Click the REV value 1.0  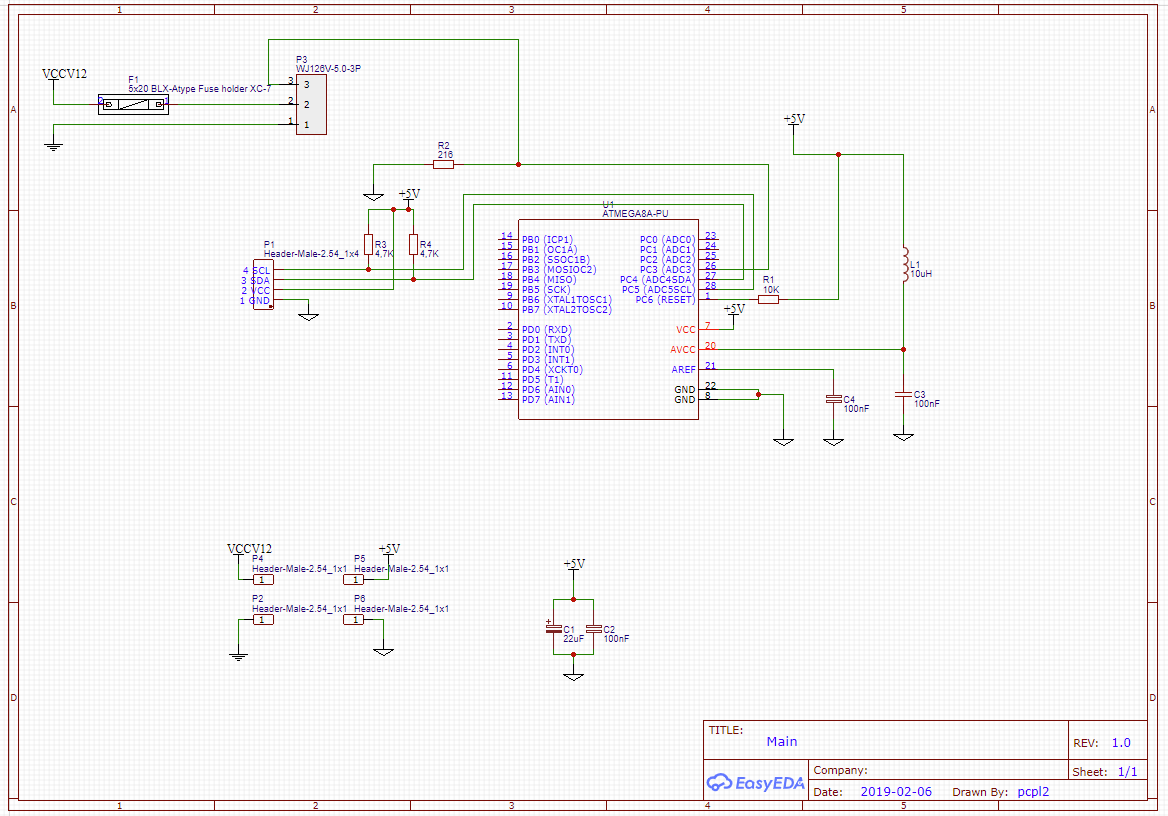point(1120,743)
